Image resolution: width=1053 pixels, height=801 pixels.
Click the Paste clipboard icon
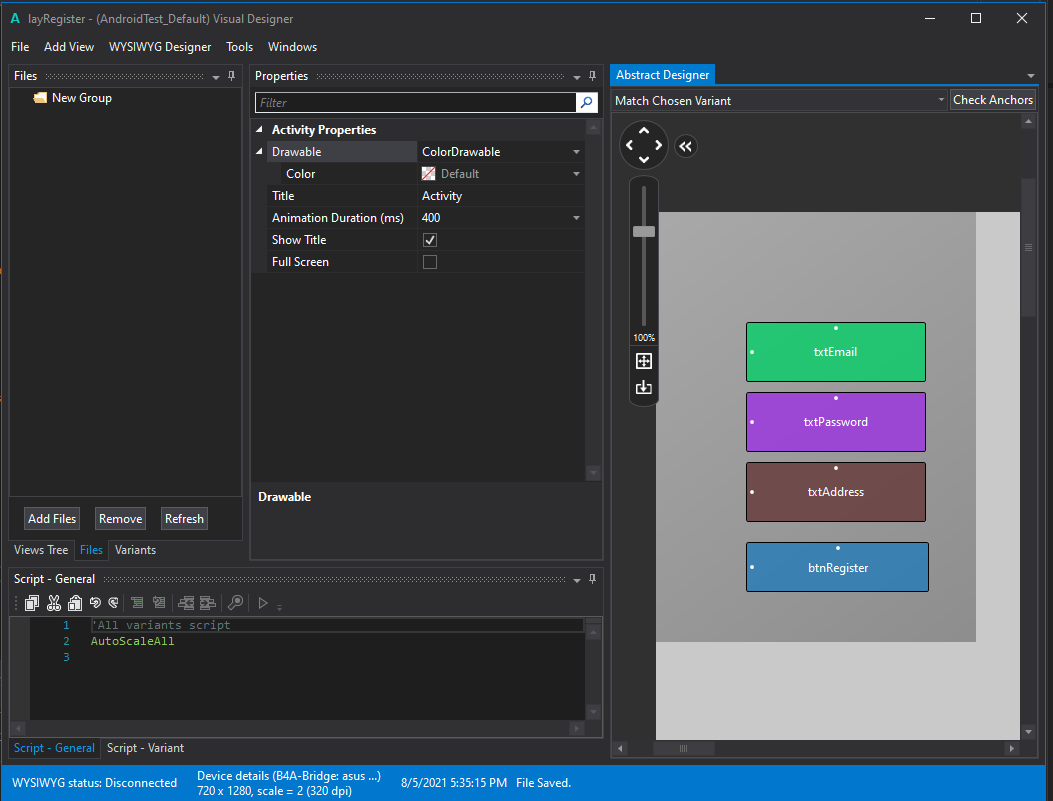[75, 603]
